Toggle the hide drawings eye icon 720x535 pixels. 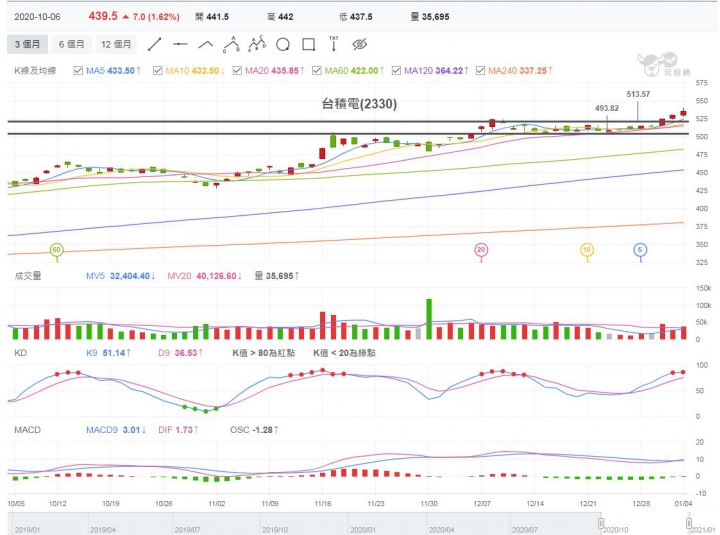360,45
